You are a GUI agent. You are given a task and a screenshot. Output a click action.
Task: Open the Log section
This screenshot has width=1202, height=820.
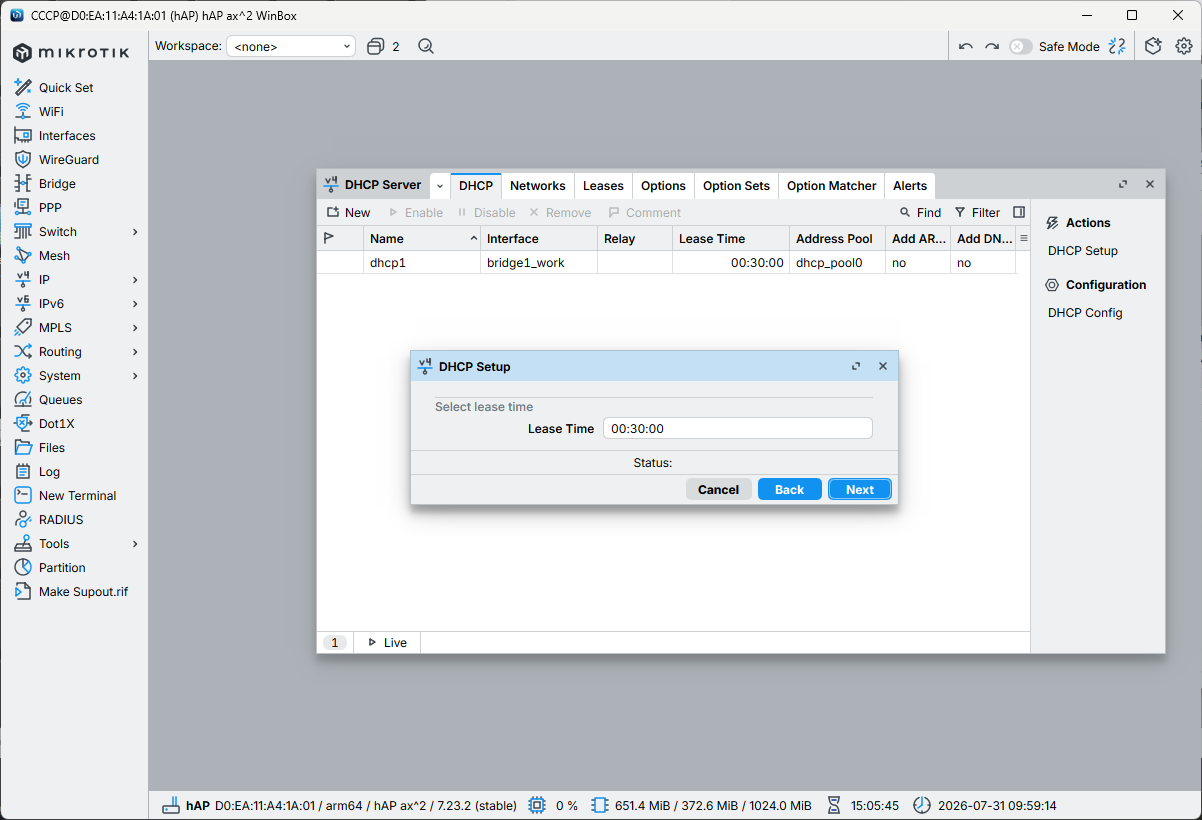tap(49, 472)
